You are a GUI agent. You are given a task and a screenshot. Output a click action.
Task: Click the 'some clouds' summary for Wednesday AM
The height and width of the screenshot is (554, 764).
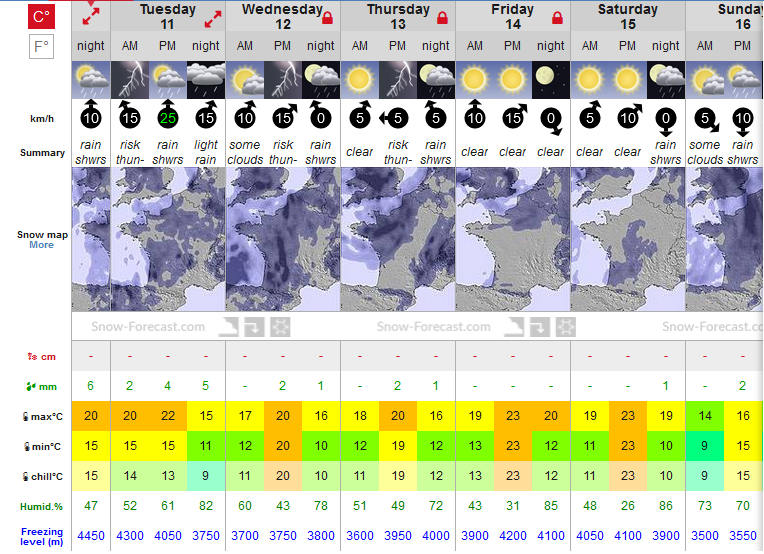tap(245, 152)
